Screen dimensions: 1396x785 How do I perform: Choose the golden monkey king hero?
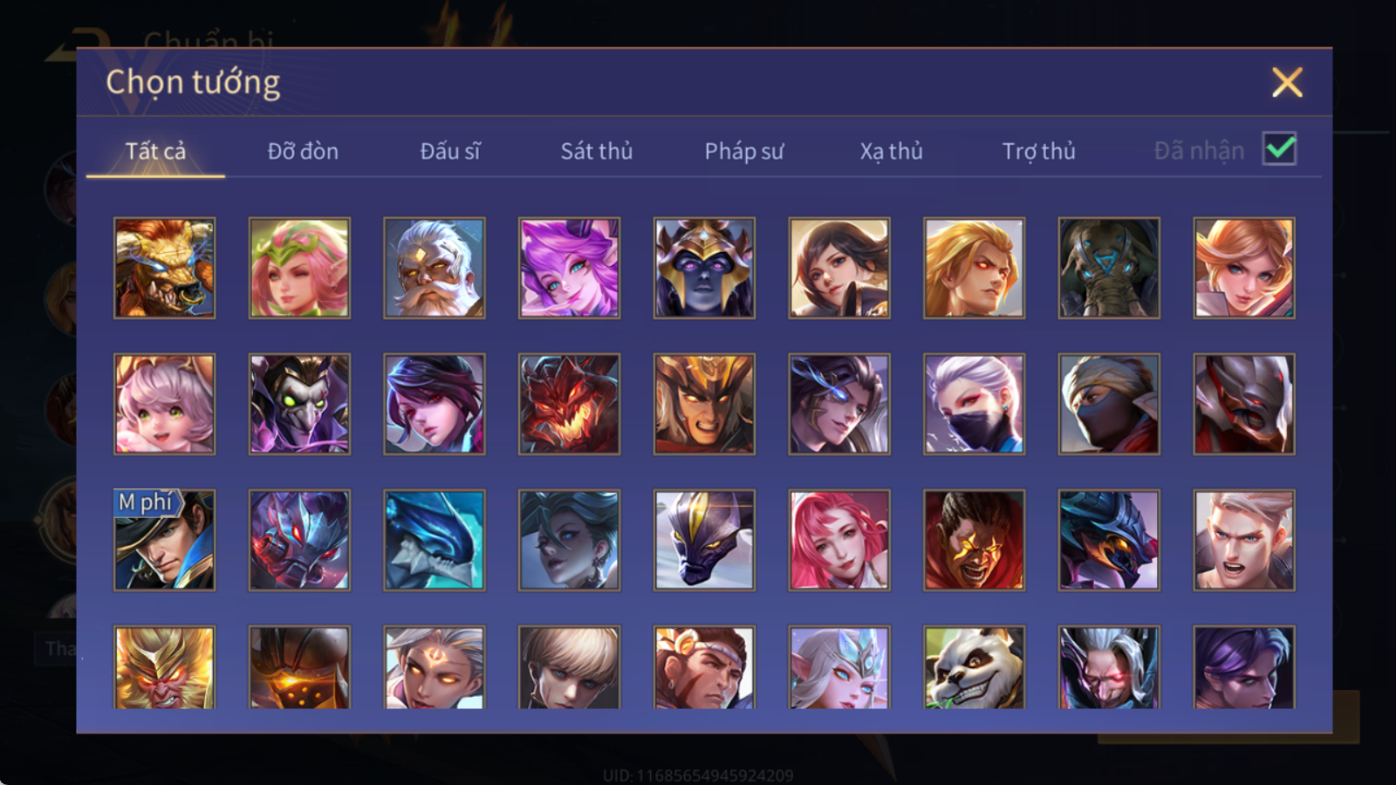[x=164, y=667]
